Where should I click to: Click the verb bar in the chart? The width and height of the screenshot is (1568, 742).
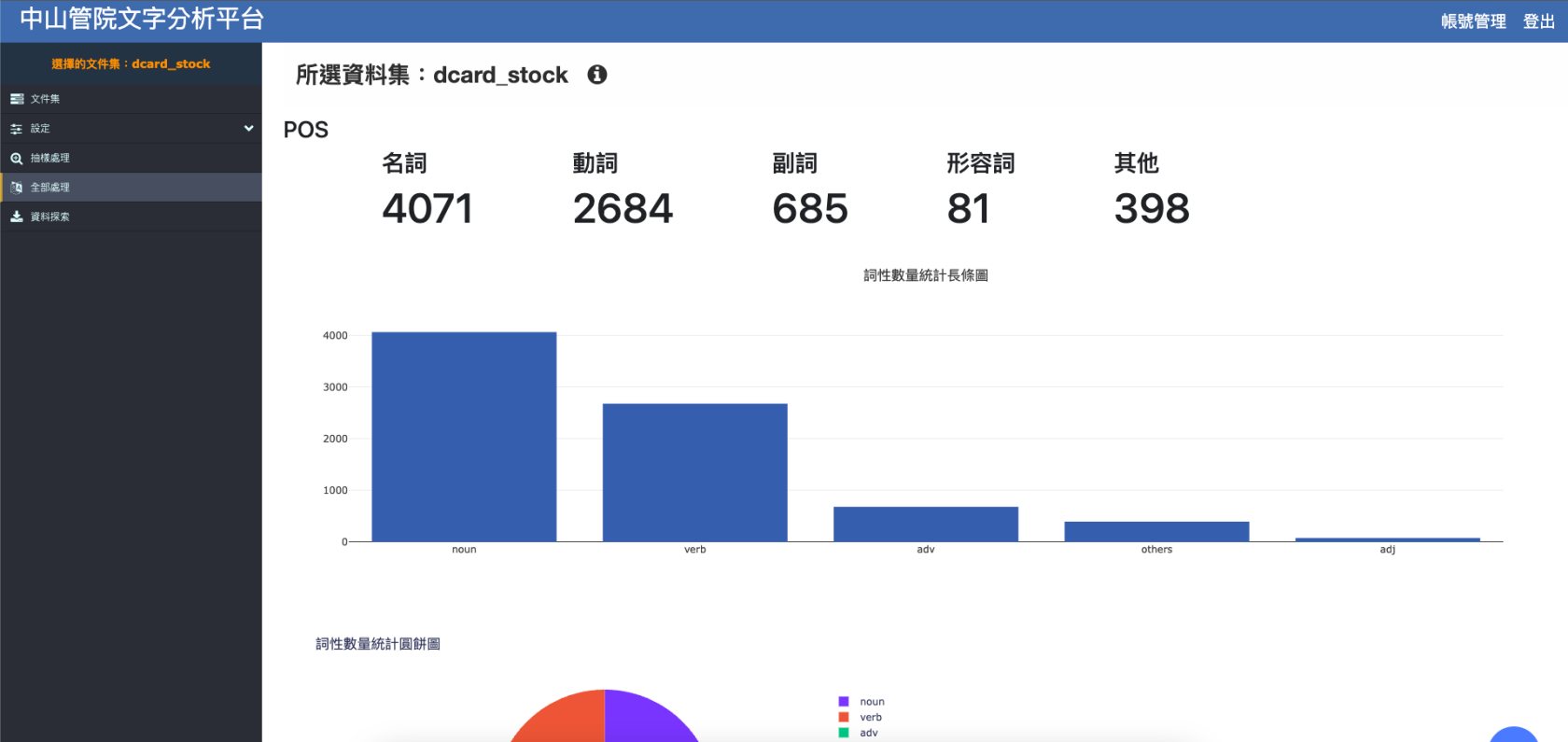(694, 472)
